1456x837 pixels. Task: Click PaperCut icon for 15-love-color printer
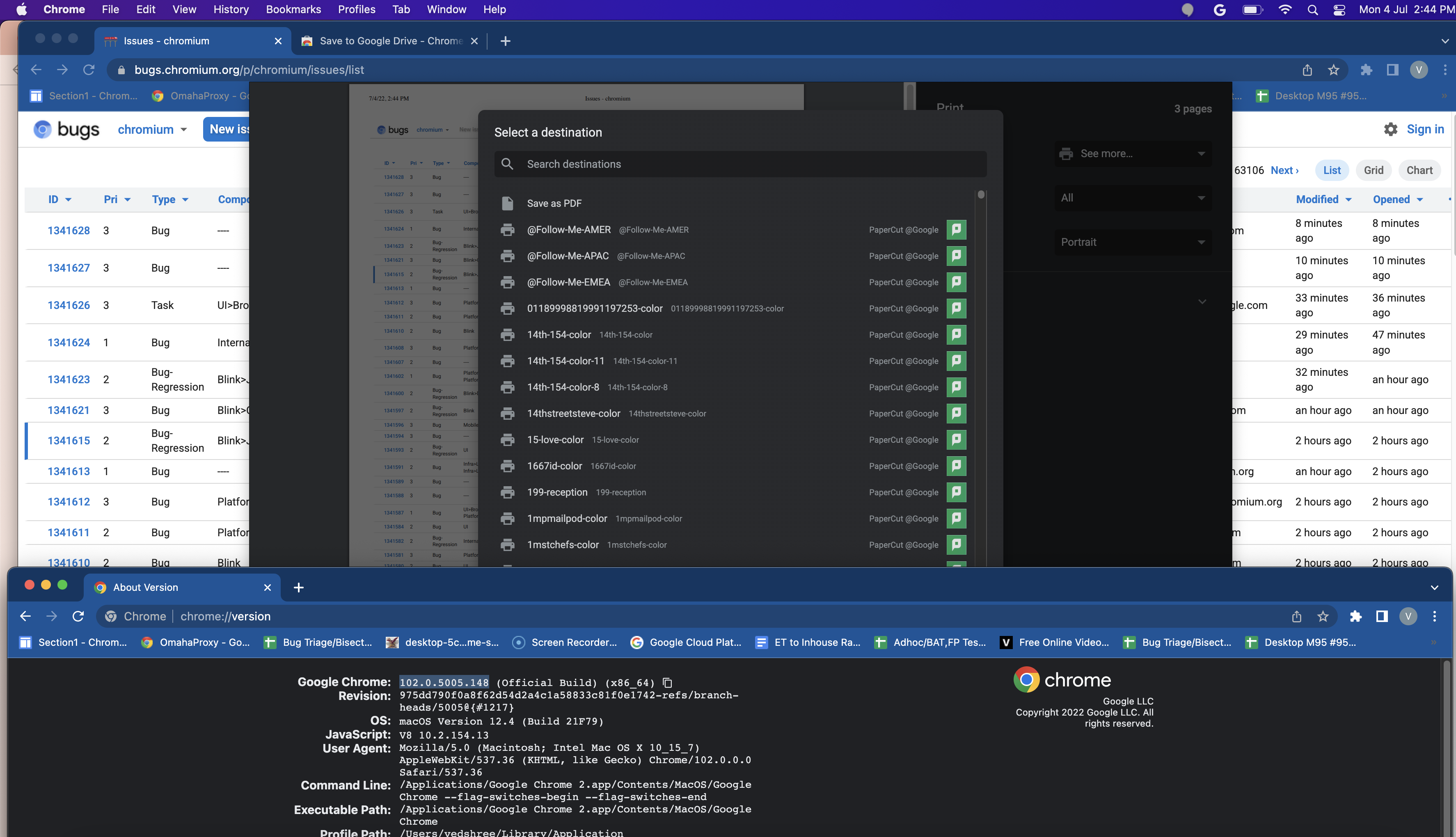point(957,440)
